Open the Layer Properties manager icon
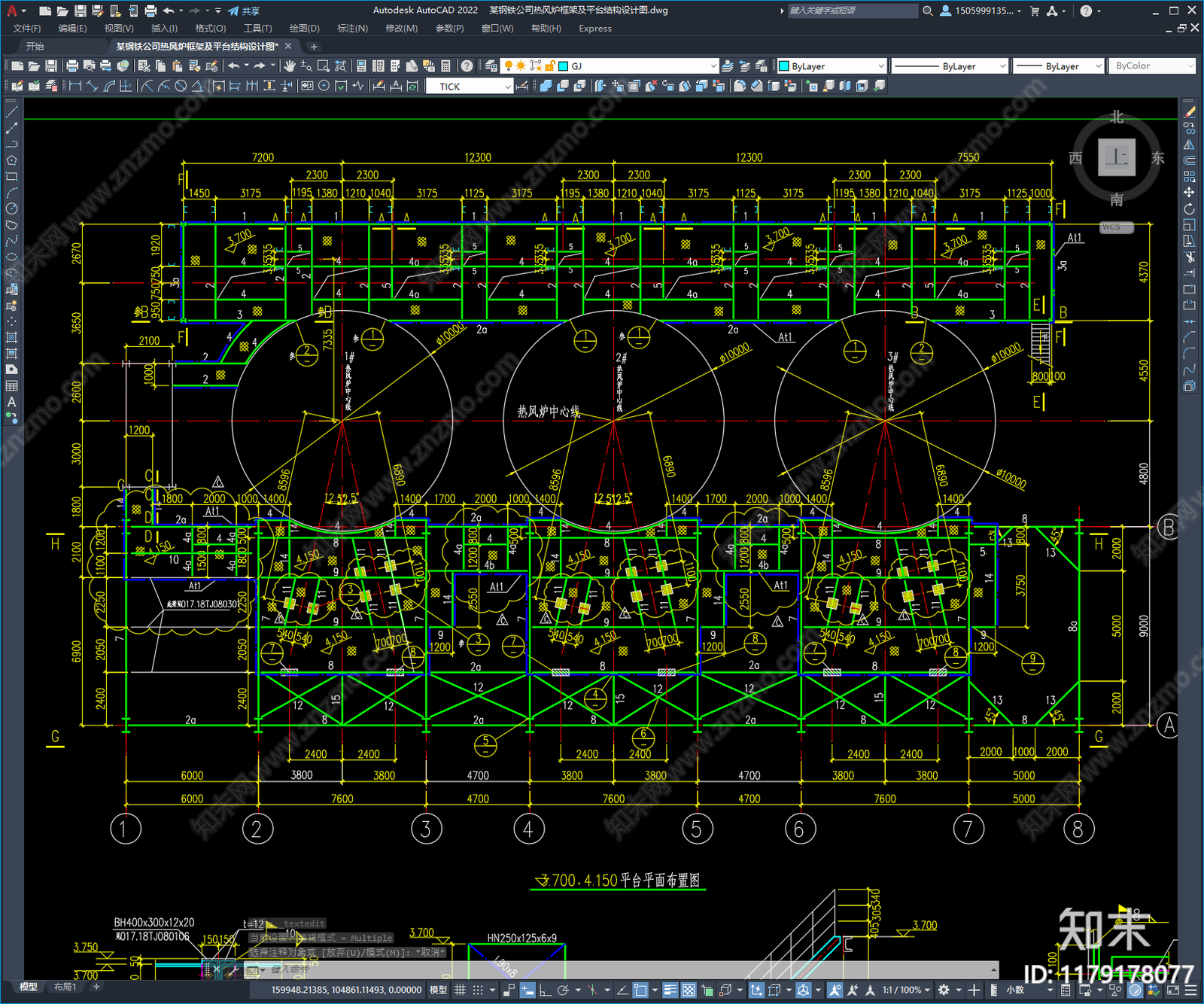The width and height of the screenshot is (1204, 1004). tap(491, 66)
